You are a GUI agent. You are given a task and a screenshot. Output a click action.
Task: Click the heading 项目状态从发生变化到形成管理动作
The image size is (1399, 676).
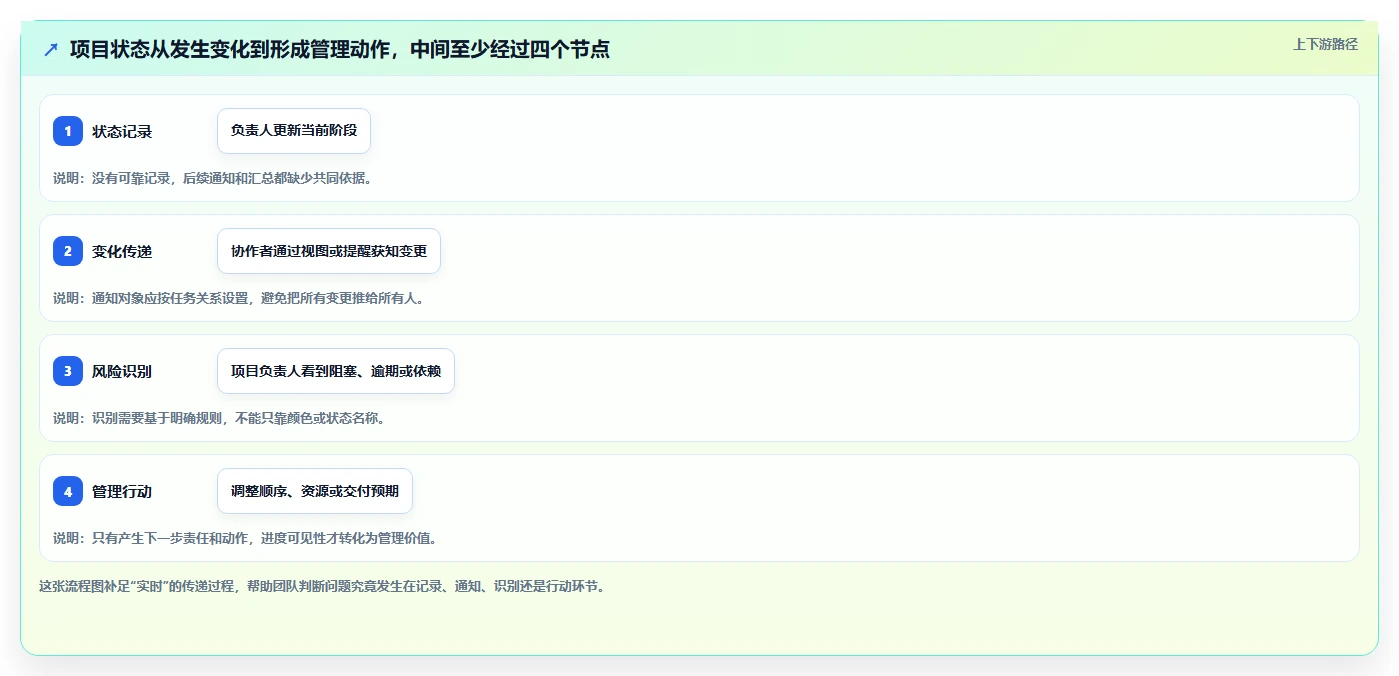[231, 49]
